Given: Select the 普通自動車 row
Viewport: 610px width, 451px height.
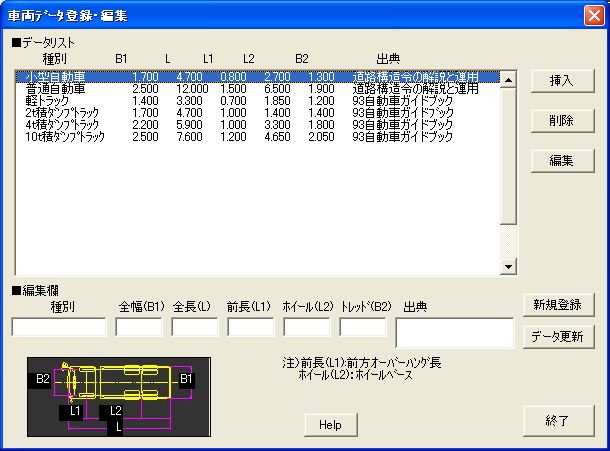Looking at the screenshot, I should click(x=258, y=89).
